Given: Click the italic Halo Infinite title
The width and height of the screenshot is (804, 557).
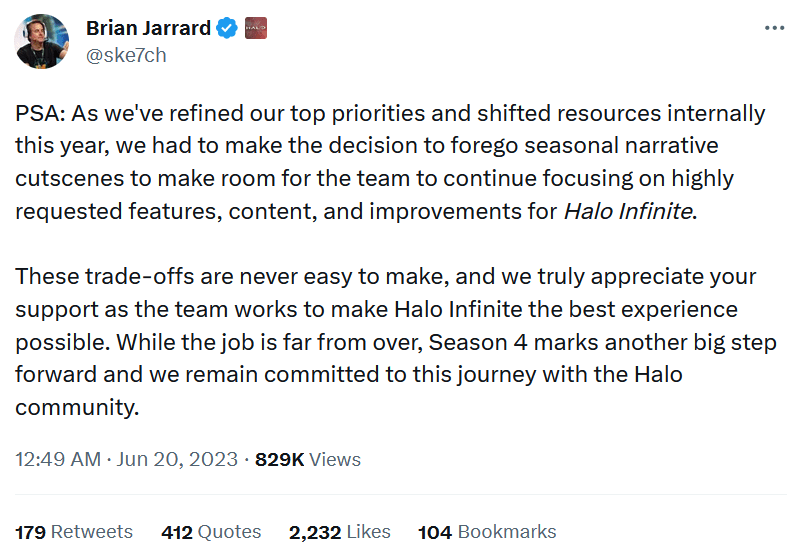Looking at the screenshot, I should [x=627, y=211].
